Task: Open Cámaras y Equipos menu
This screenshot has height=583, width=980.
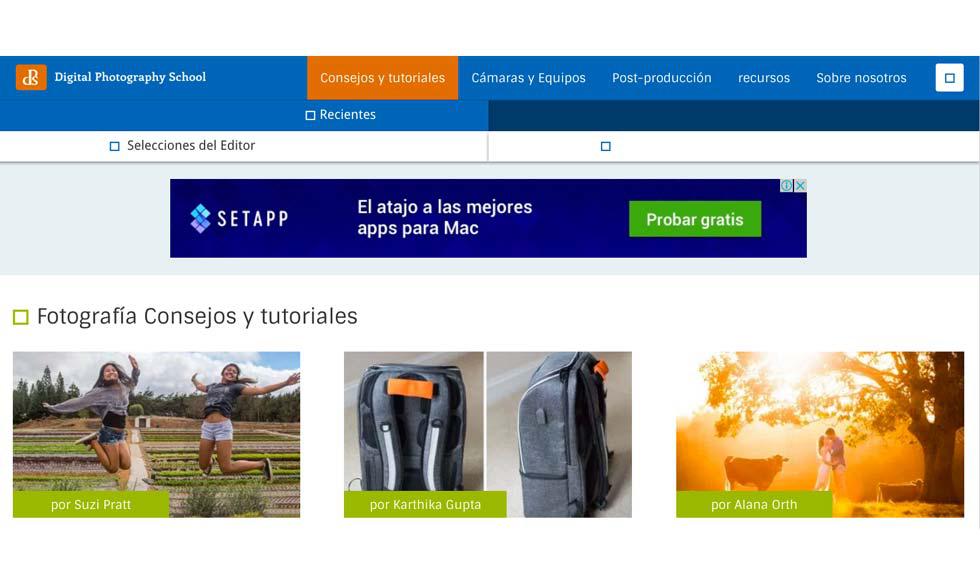Action: (528, 78)
